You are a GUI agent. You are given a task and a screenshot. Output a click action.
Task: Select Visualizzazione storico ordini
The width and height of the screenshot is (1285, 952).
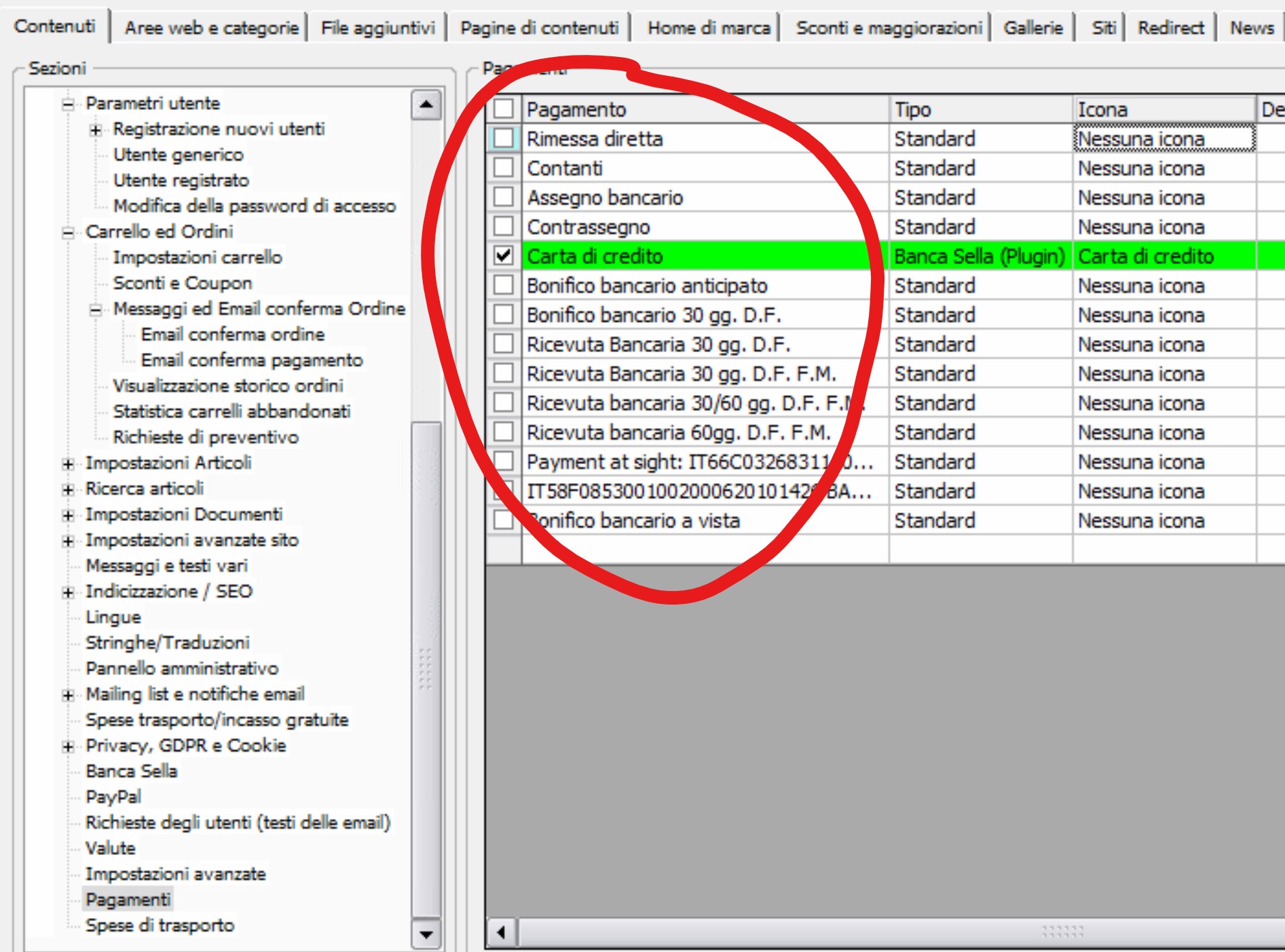pyautogui.click(x=228, y=386)
